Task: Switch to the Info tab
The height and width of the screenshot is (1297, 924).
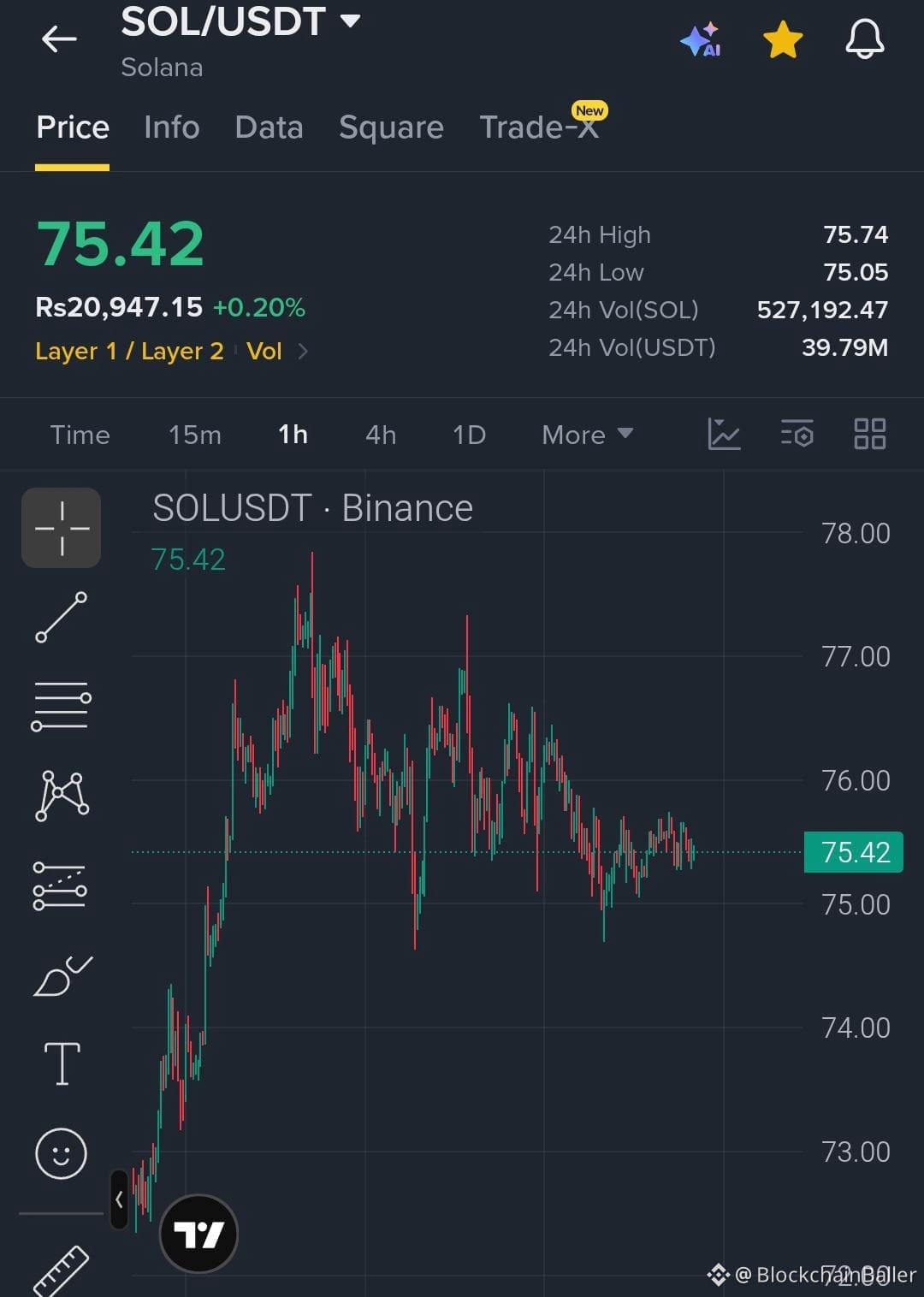Action: tap(172, 127)
